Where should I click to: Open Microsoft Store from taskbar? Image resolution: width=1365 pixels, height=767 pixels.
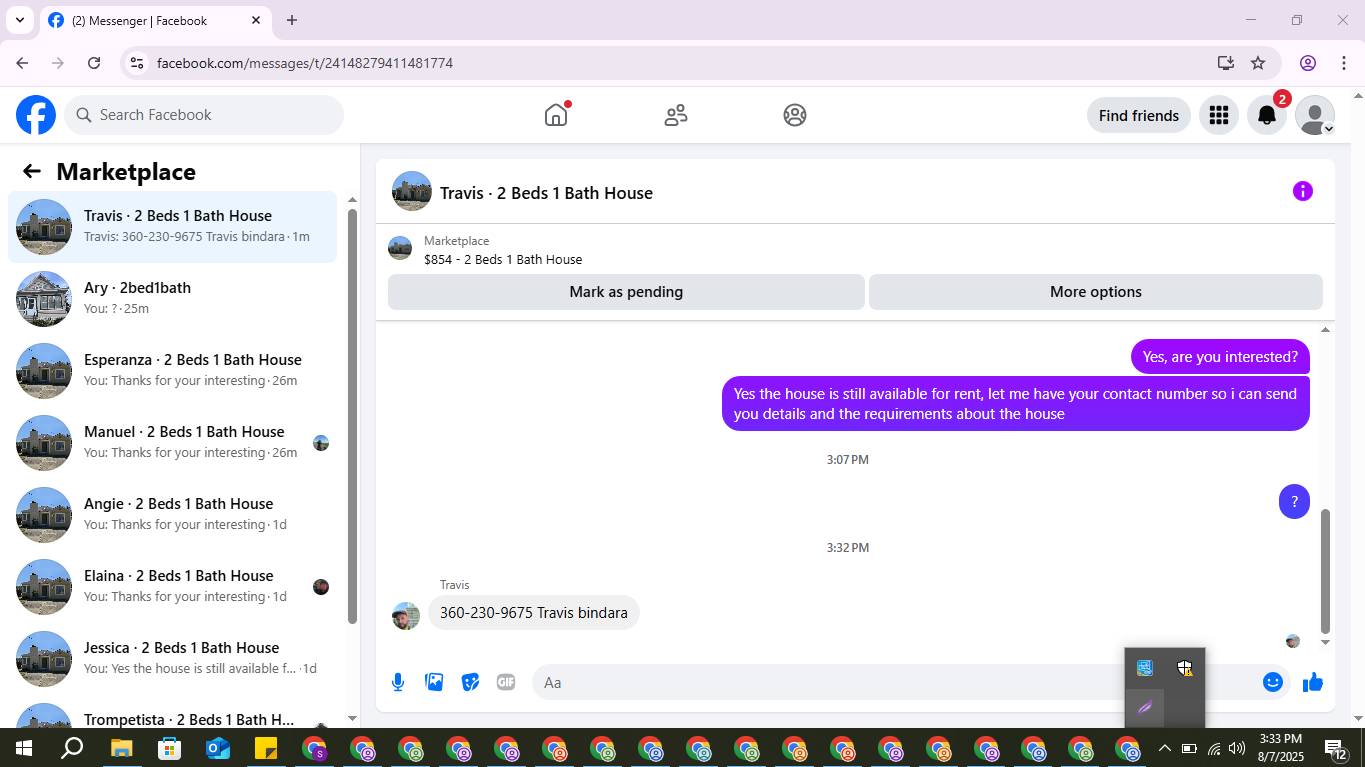point(169,748)
